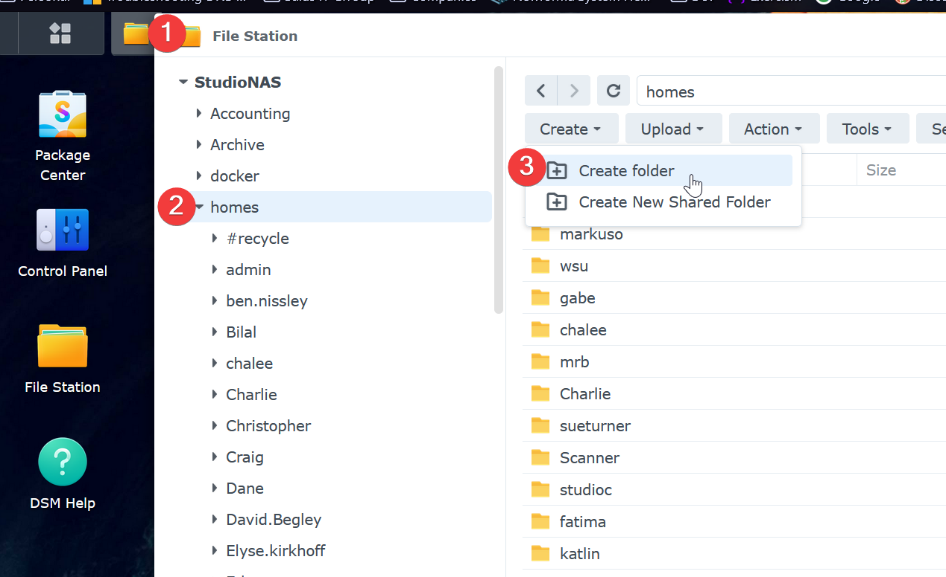The image size is (946, 577).
Task: Expand the Accounting folder
Action: [198, 113]
